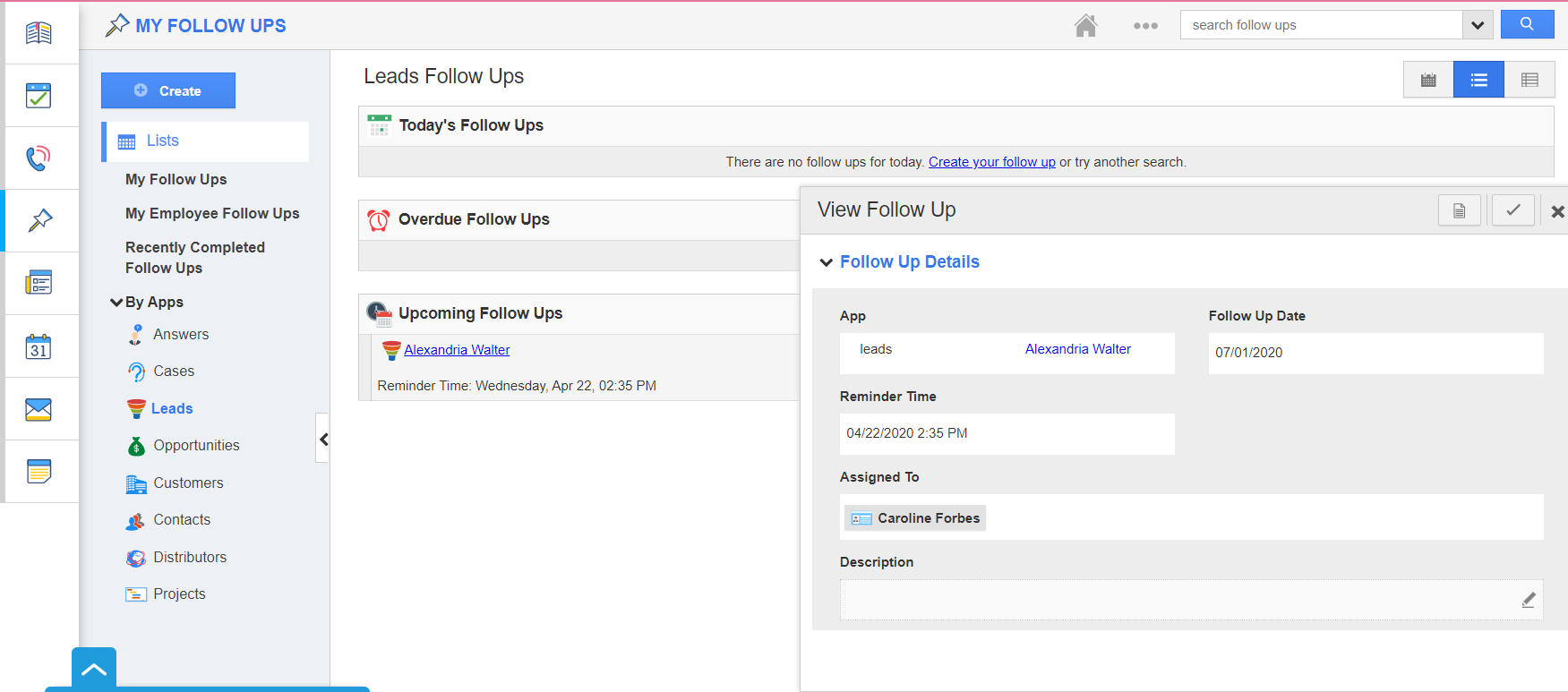Open the calendar 31 sidebar icon
The image size is (1568, 692).
[39, 346]
